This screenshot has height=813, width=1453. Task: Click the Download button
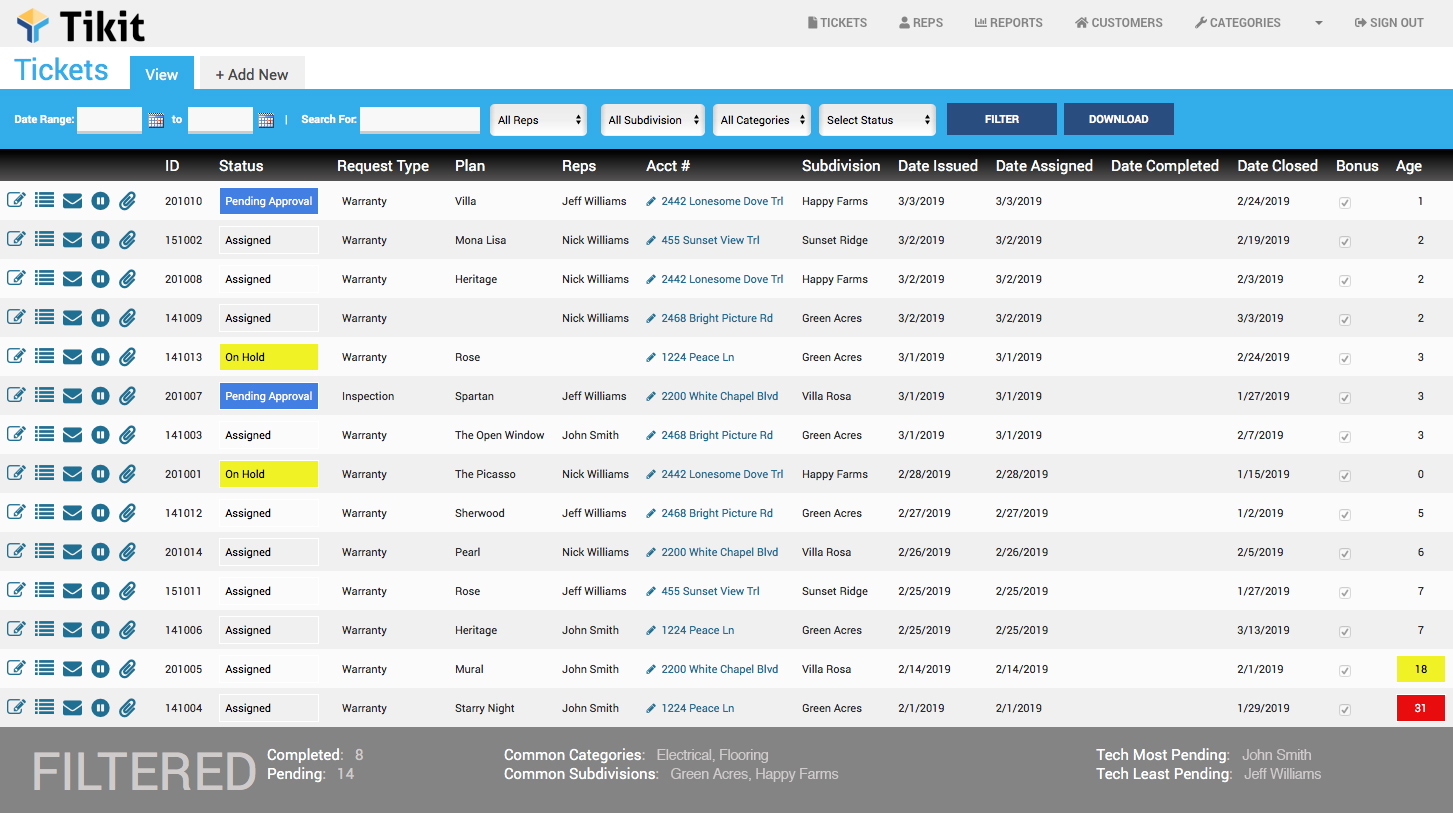click(x=1118, y=119)
